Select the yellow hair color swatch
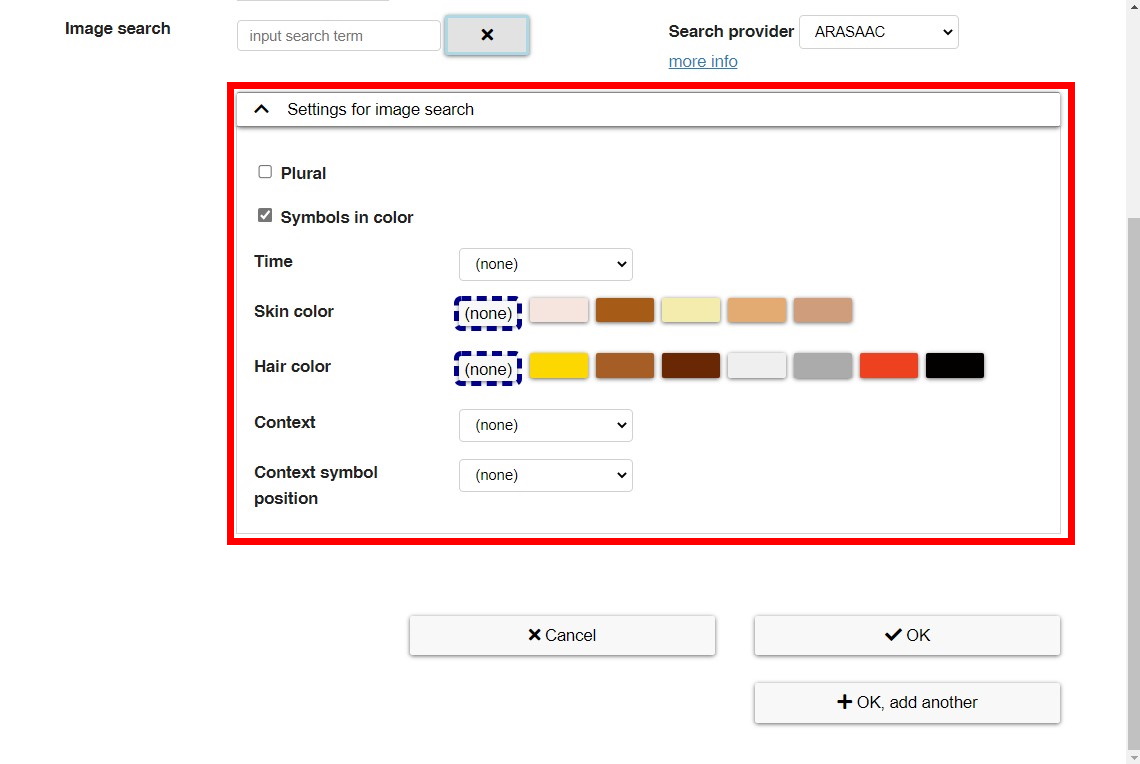 558,365
